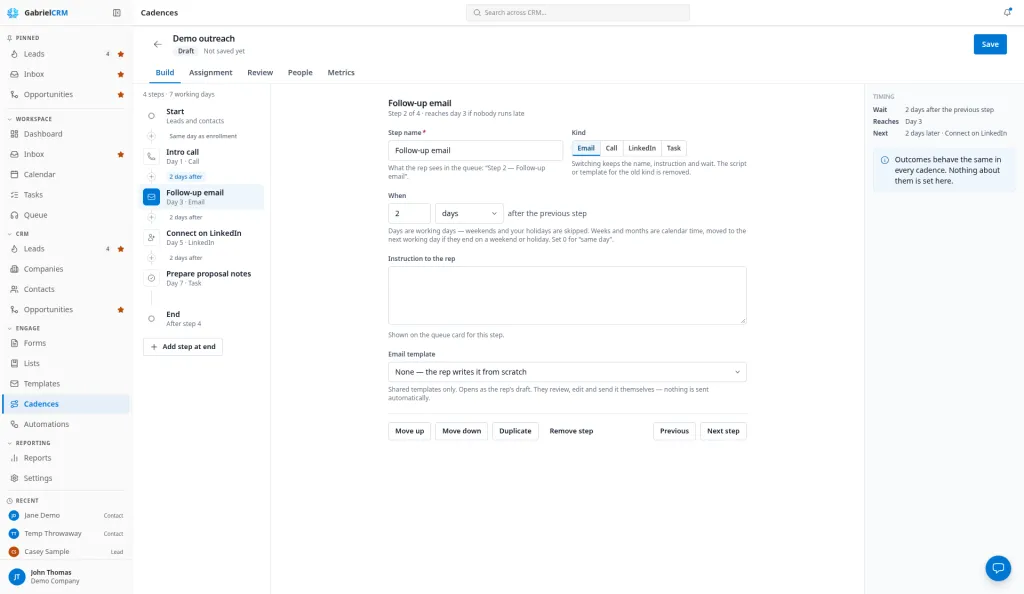Open Reports in sidebar

[65, 458]
